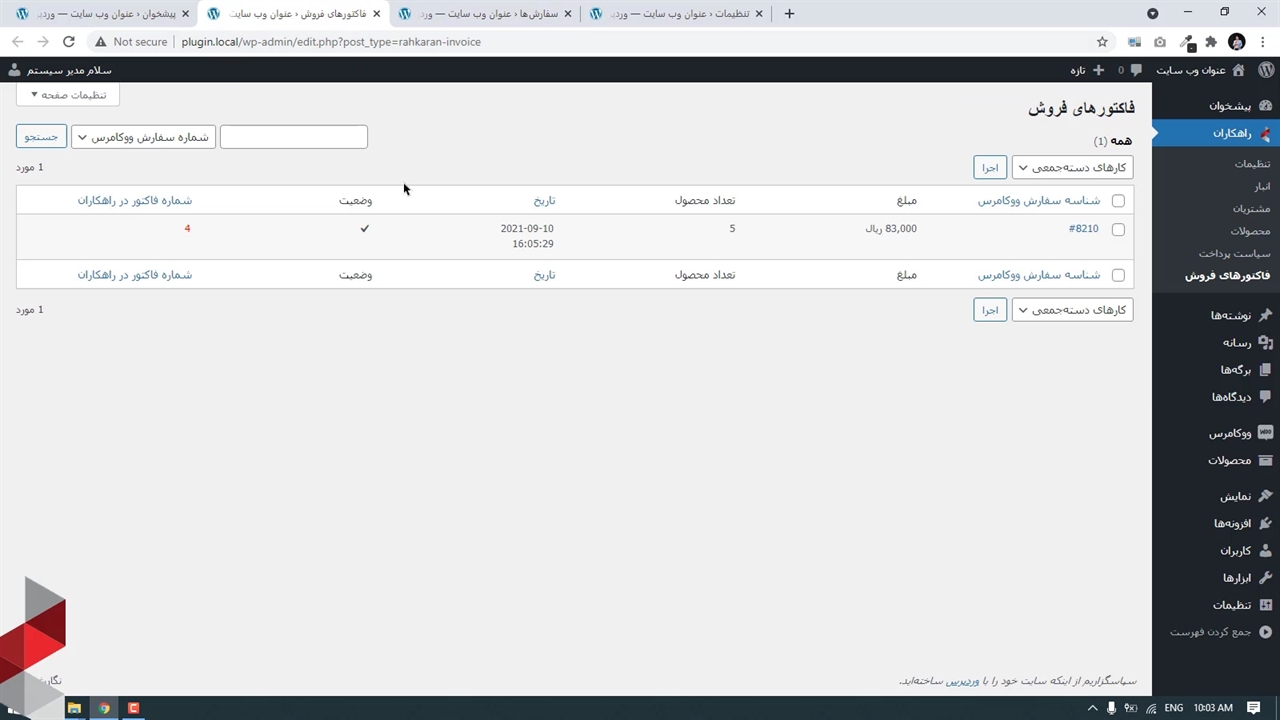The width and height of the screenshot is (1280, 720).
Task: Open the Warehouse (انبار) submenu item
Action: [x=1262, y=186]
